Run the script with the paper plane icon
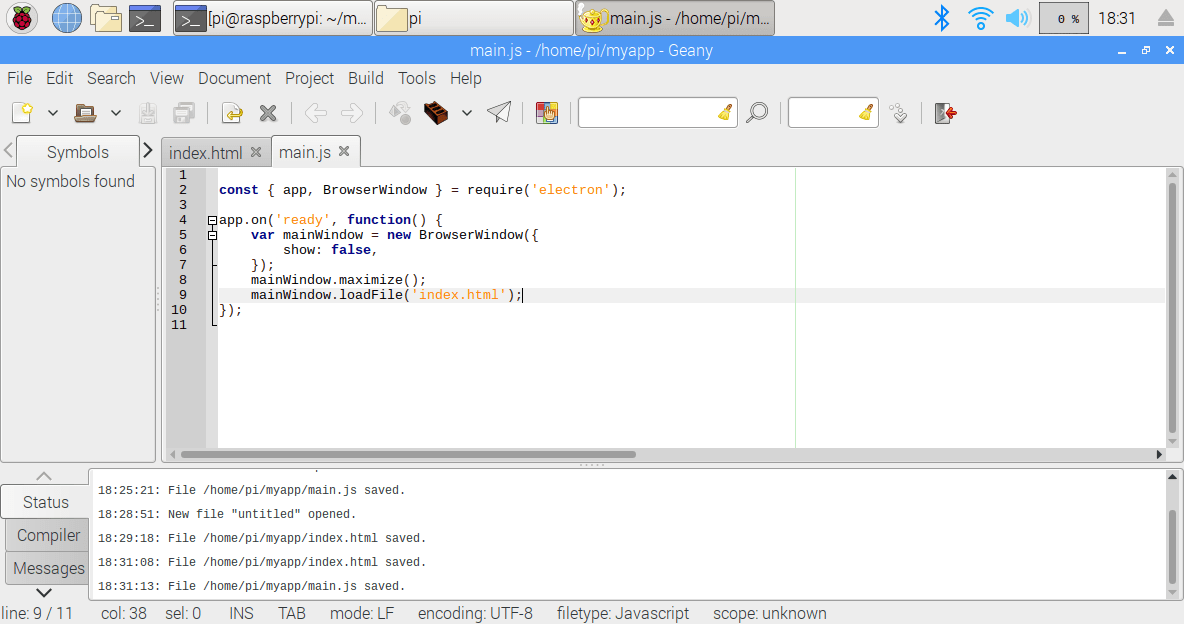1184x624 pixels. tap(498, 112)
